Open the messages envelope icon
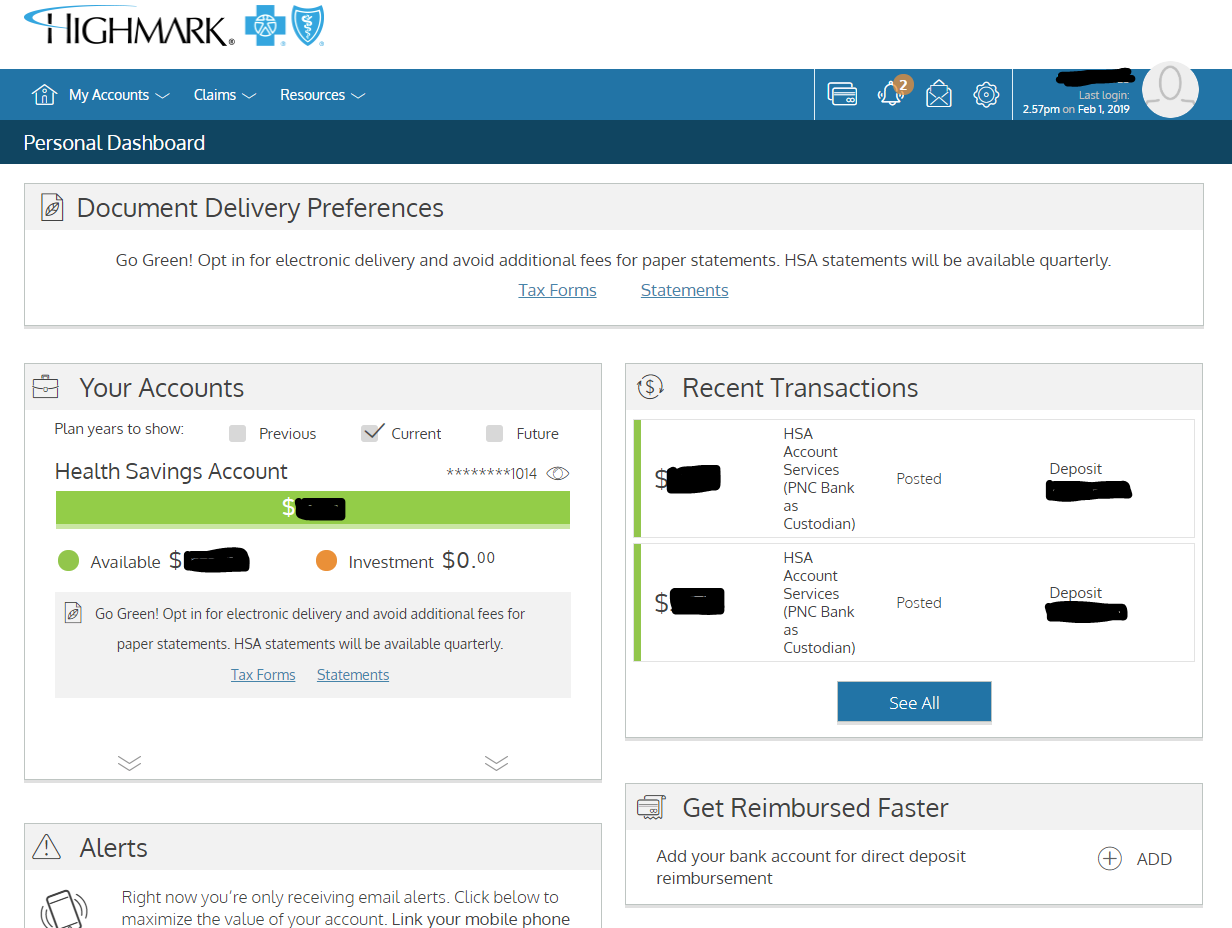The image size is (1232, 928). (938, 95)
